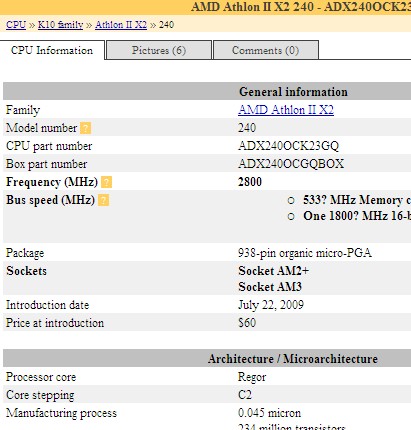Click the General information section header

coord(293,92)
